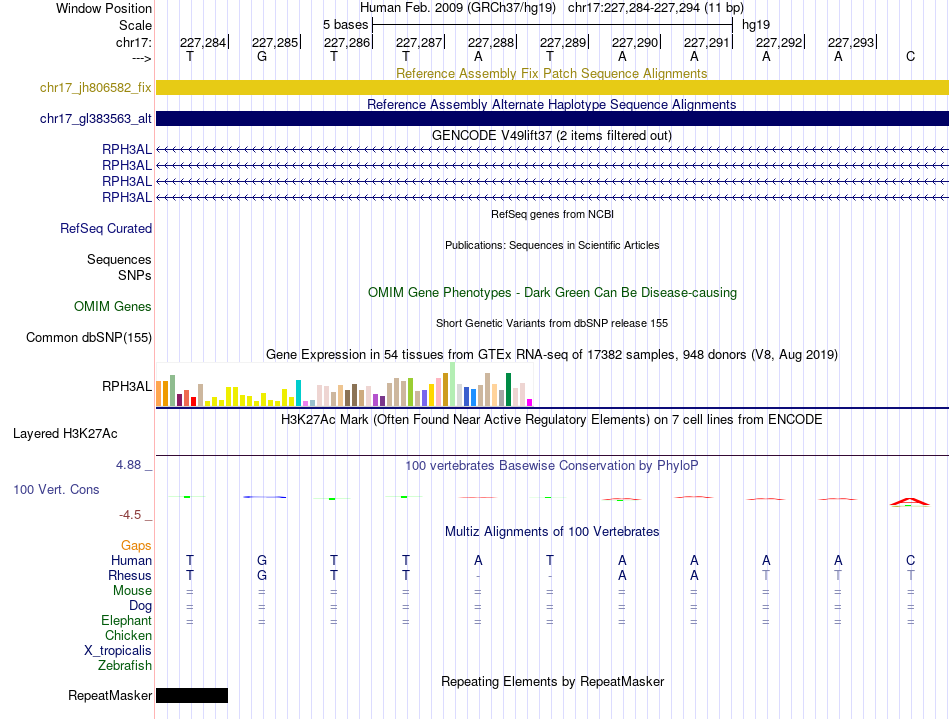Image resolution: width=950 pixels, height=719 pixels.
Task: Open the RefSeq Curated track label
Action: [106, 228]
